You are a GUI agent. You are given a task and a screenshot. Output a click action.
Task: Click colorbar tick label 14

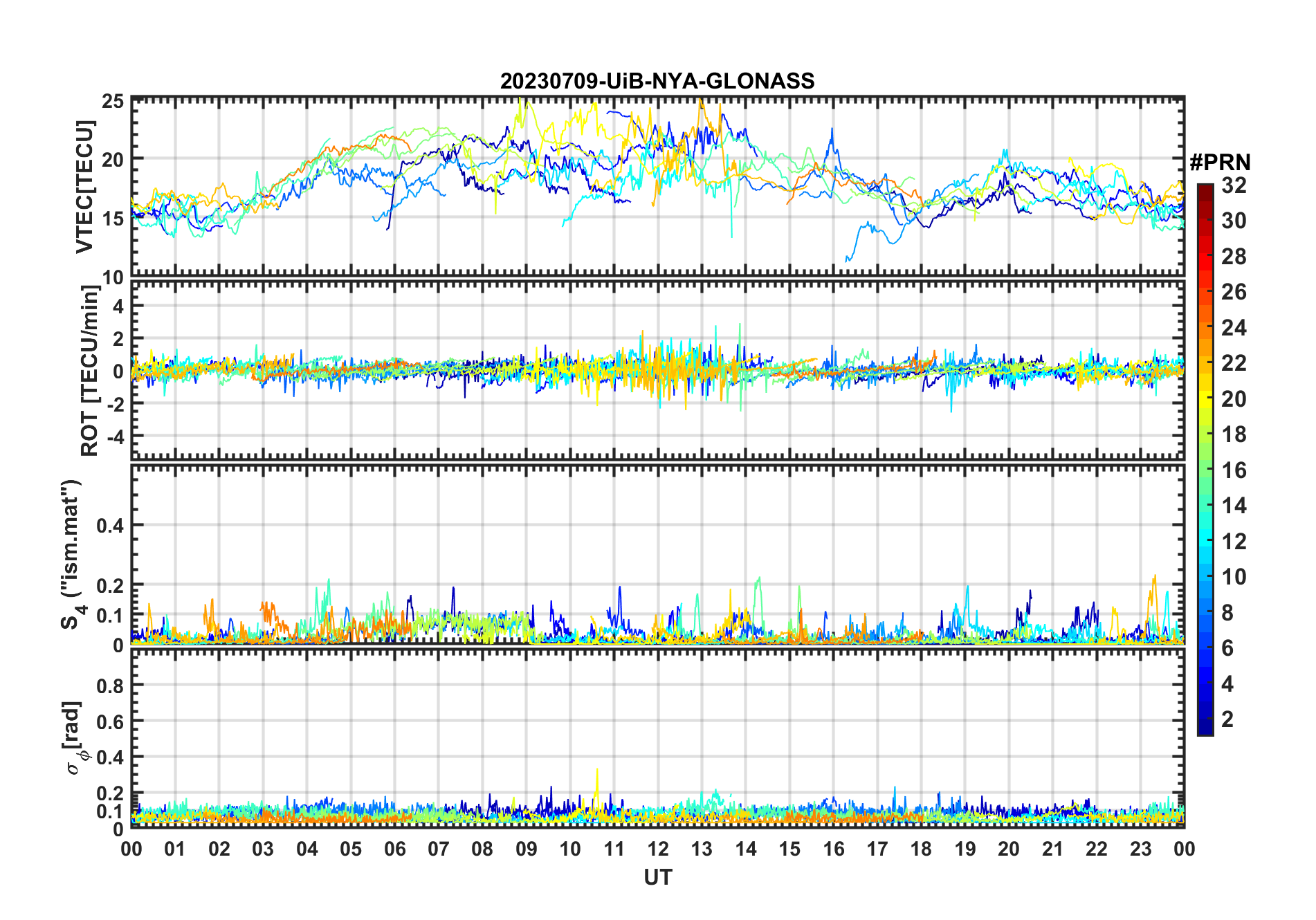coord(1234,506)
